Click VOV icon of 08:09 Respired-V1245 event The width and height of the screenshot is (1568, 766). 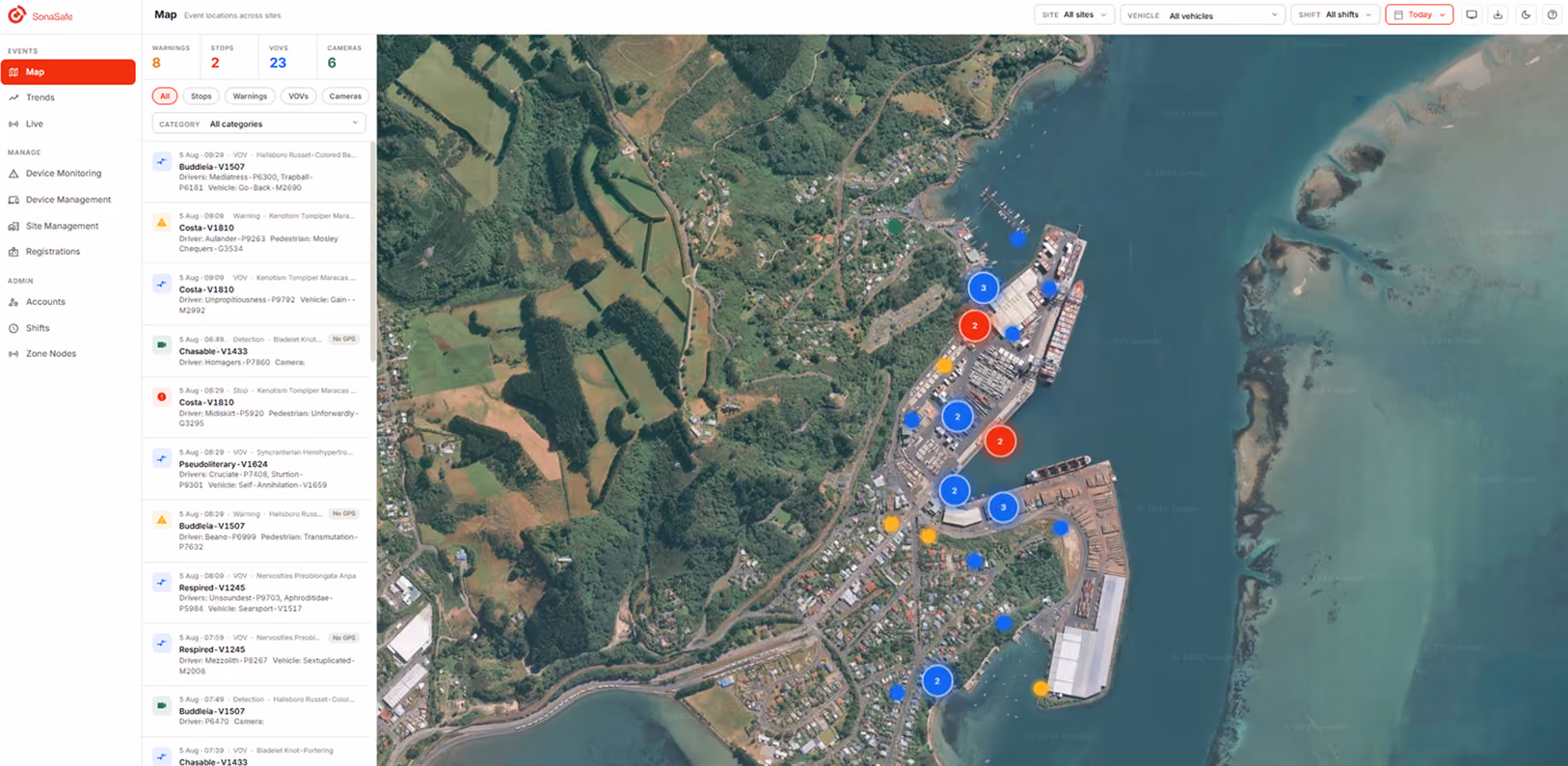pos(162,582)
